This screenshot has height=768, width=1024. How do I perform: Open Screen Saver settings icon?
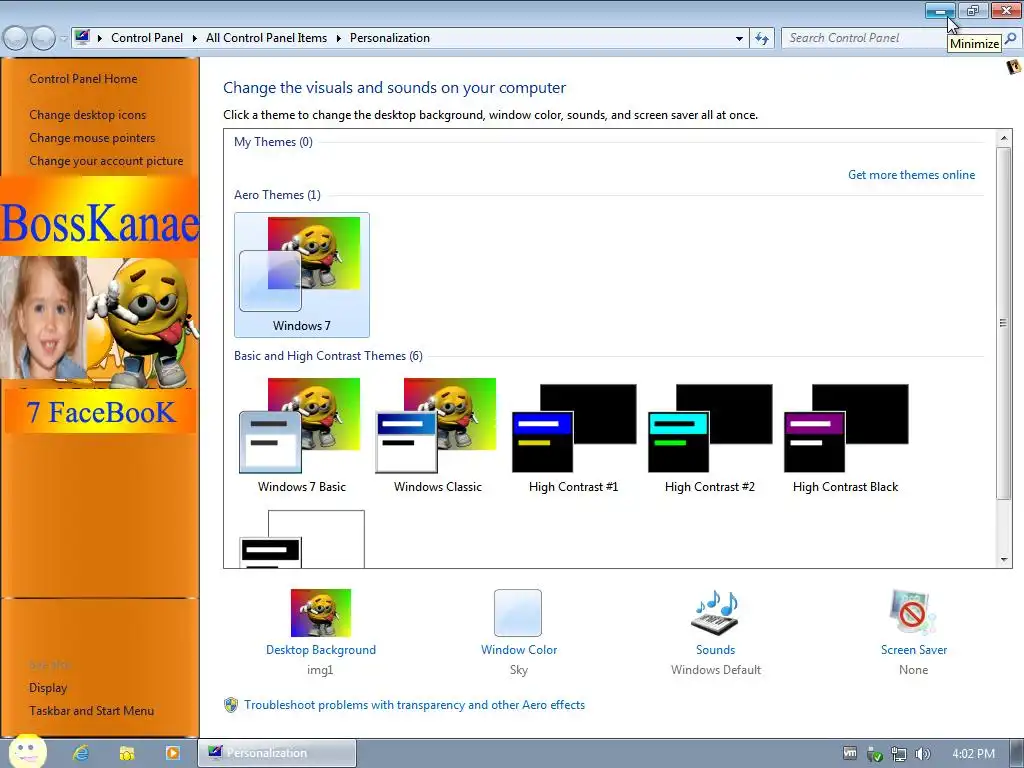point(913,613)
